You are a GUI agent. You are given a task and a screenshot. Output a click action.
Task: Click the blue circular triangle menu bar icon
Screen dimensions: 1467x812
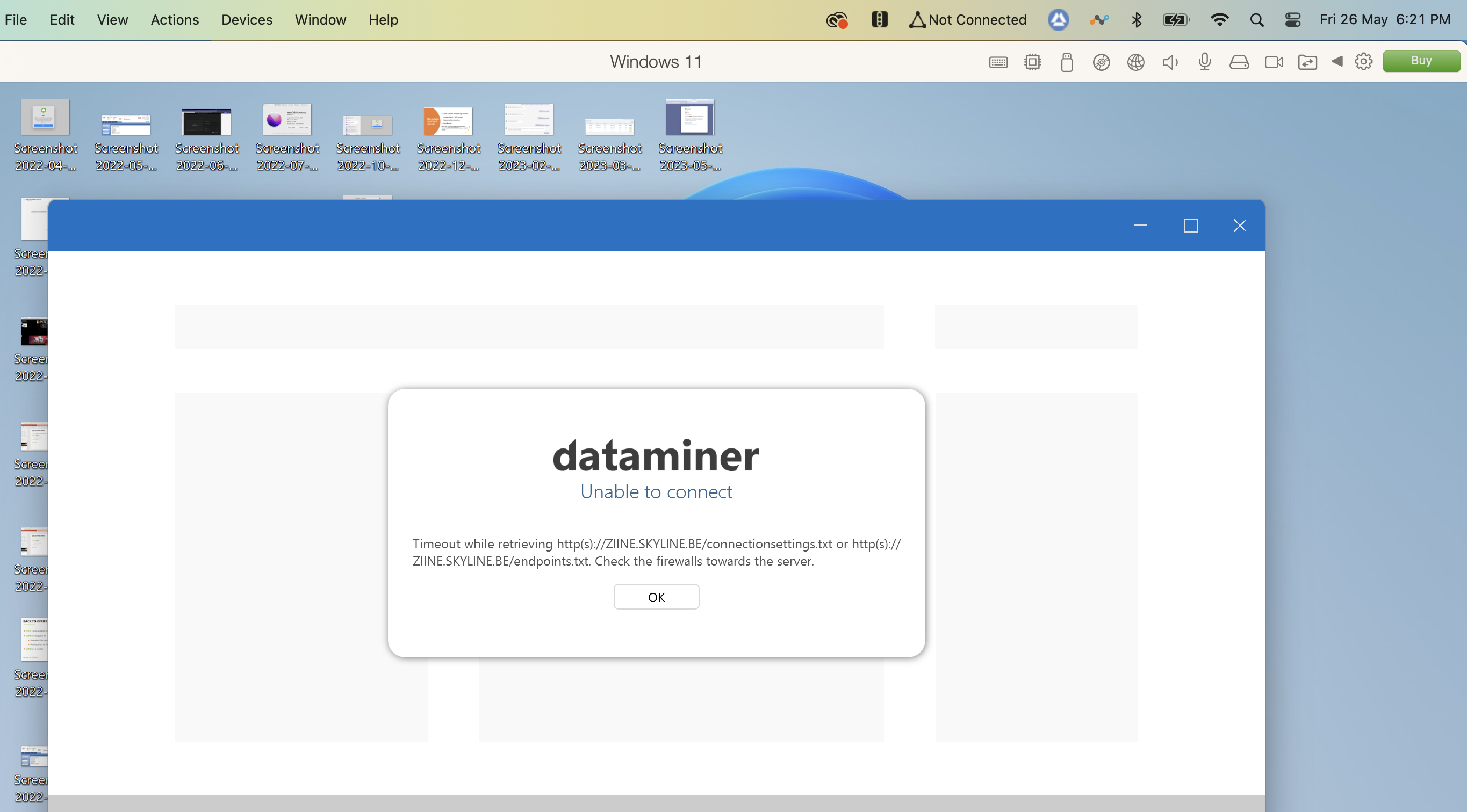point(1058,20)
